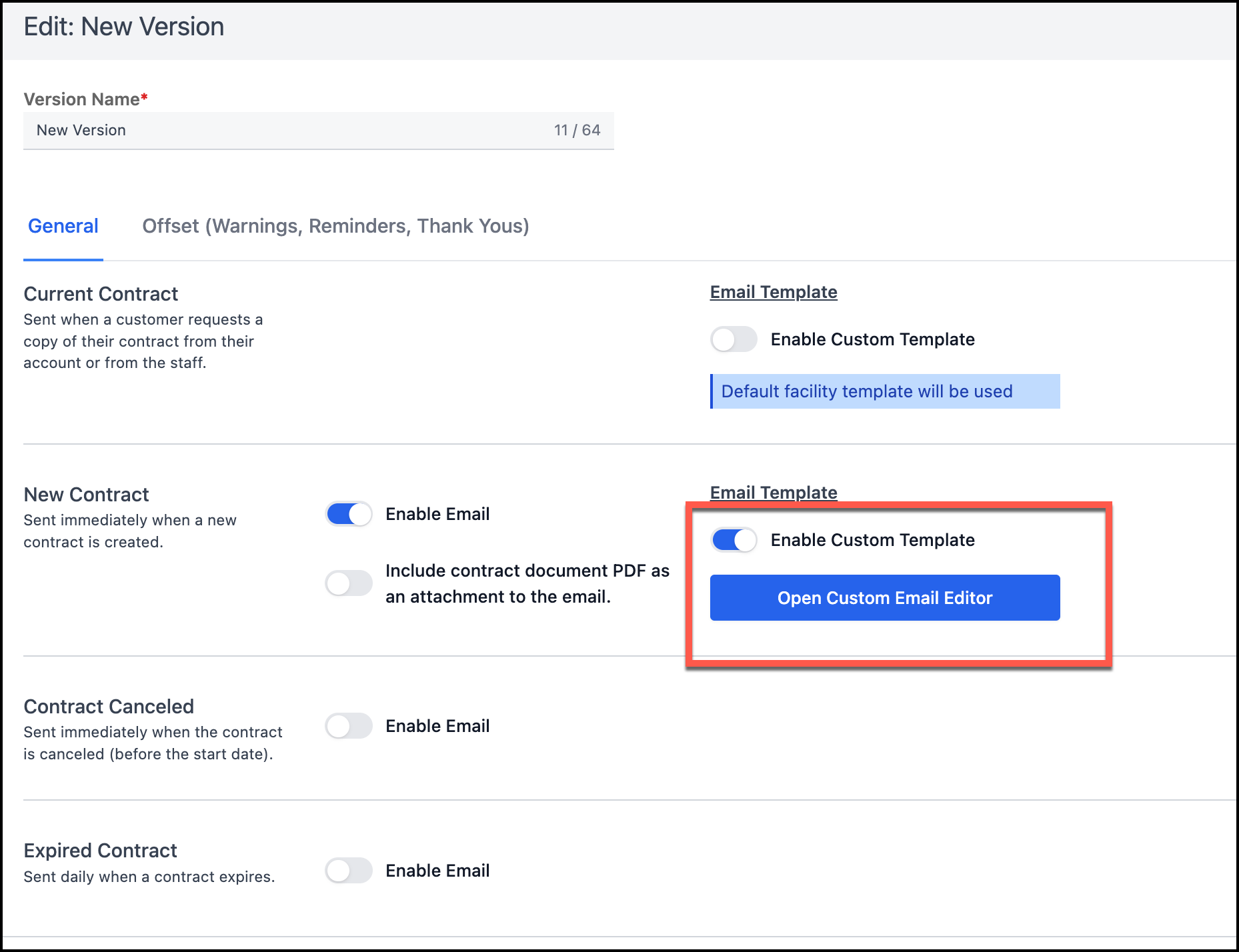Click the Expired Contract section heading

point(100,851)
